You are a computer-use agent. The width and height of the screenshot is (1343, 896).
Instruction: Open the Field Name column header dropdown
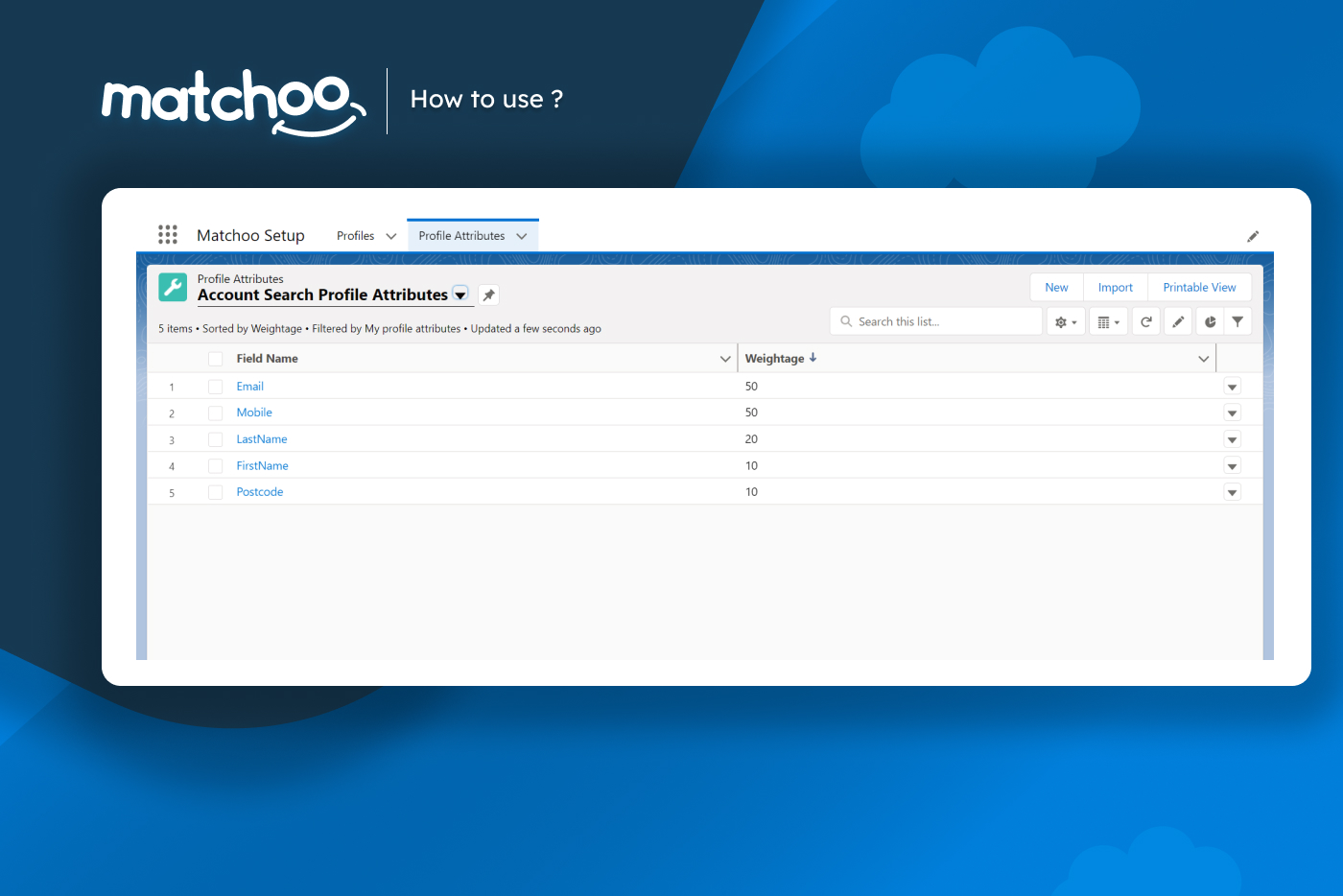(x=726, y=358)
